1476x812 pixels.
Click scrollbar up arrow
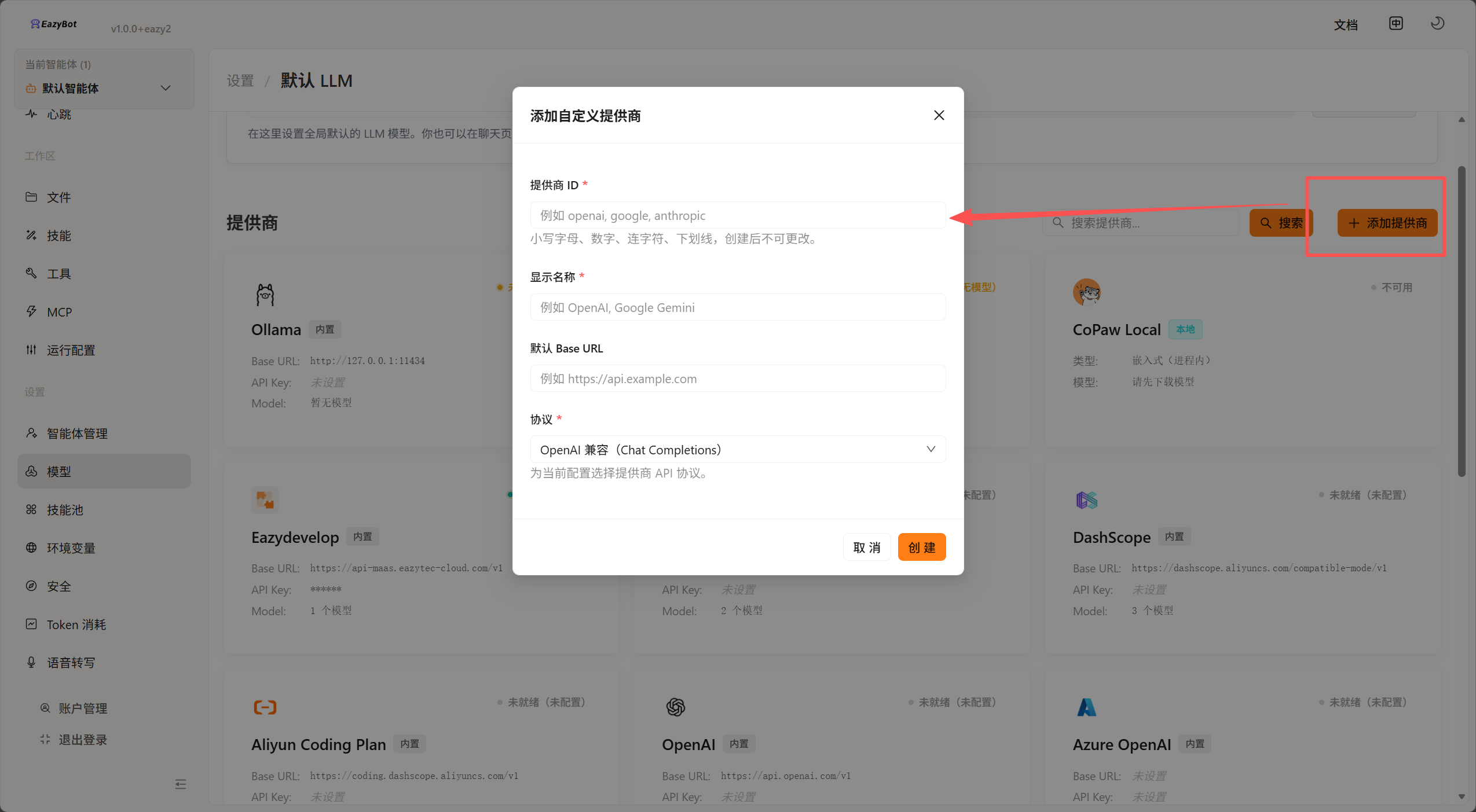1461,120
